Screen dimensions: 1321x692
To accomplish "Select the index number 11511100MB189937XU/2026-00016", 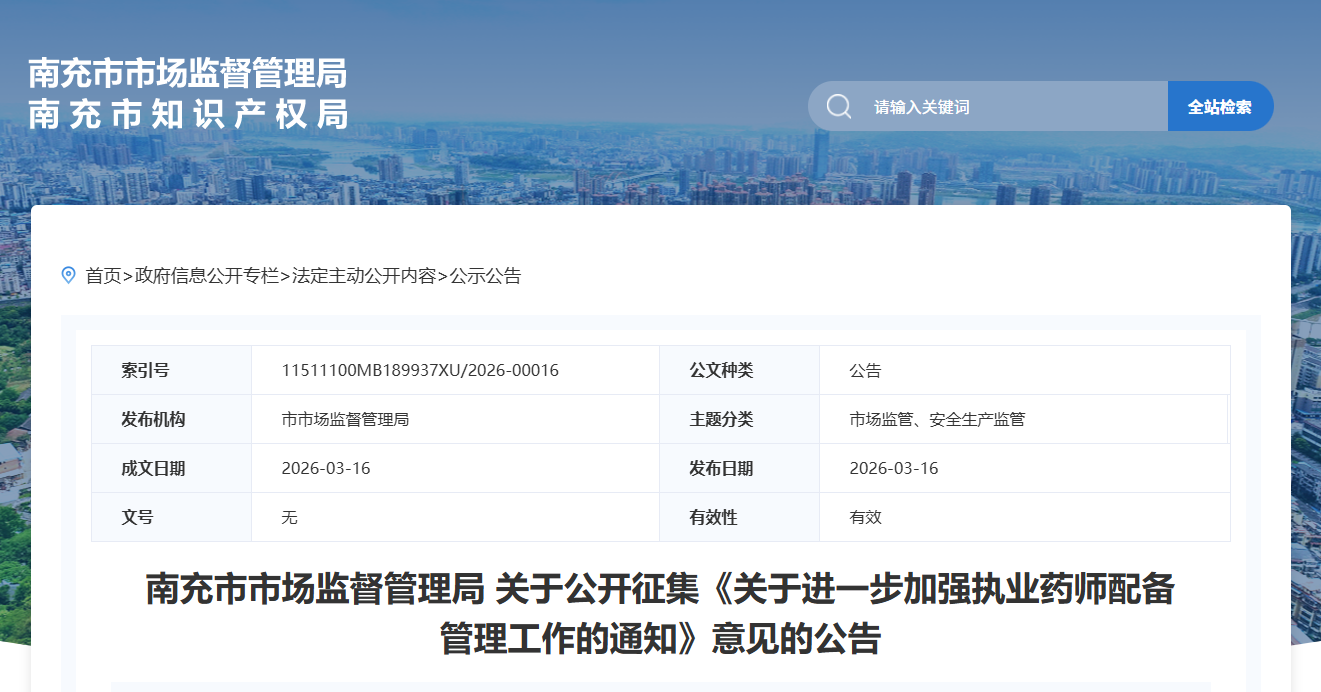I will pos(420,371).
